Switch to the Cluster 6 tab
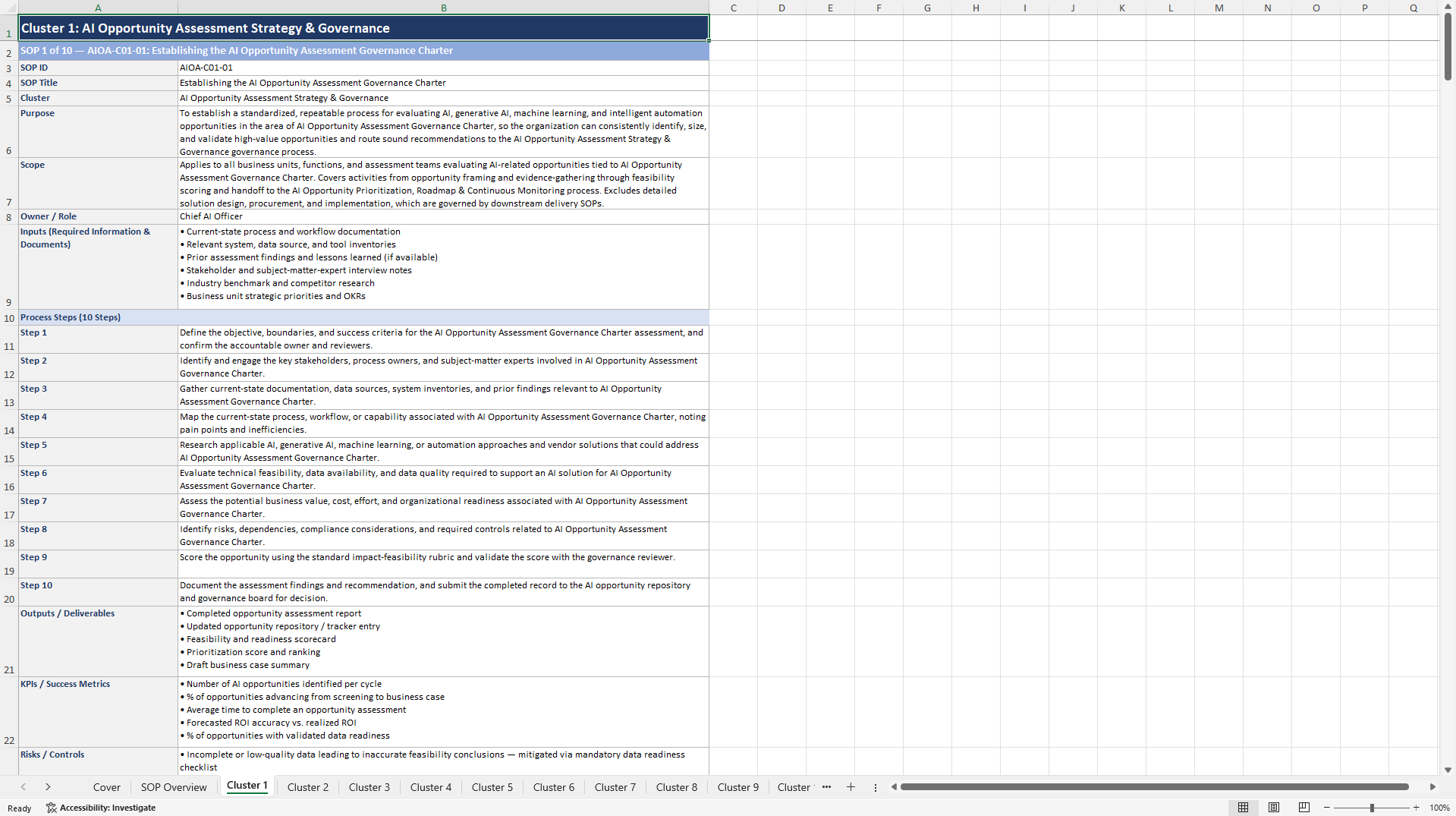Screen dimensions: 1456x816 click(x=554, y=787)
